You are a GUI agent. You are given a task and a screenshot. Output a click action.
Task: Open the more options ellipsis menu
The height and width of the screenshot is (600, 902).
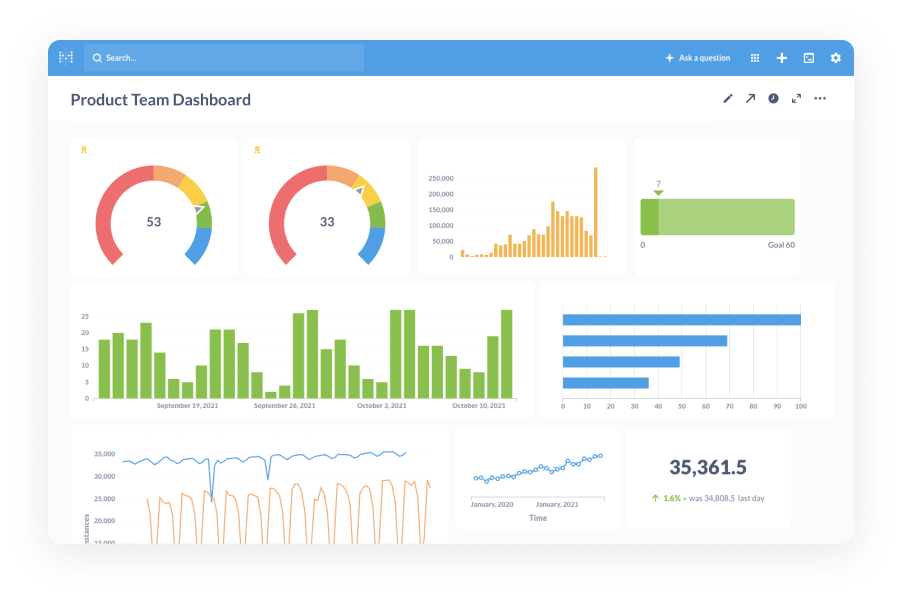[820, 98]
